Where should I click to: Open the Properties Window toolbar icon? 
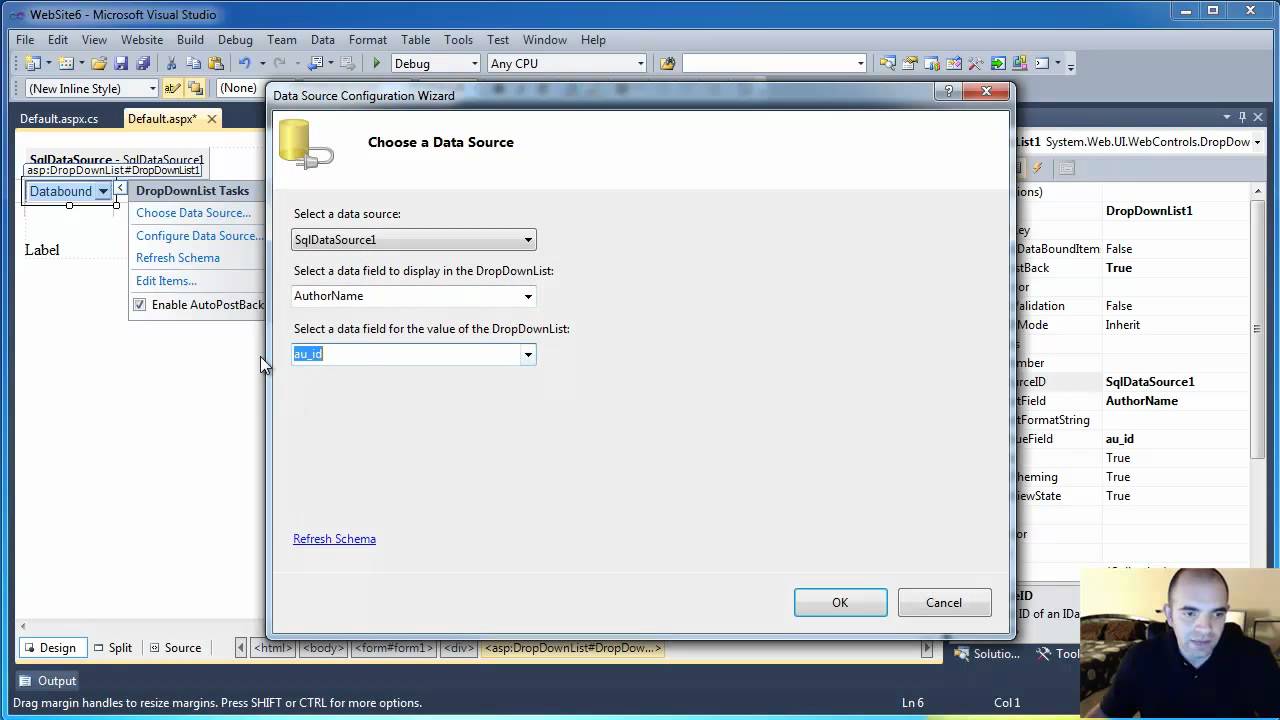(x=910, y=63)
